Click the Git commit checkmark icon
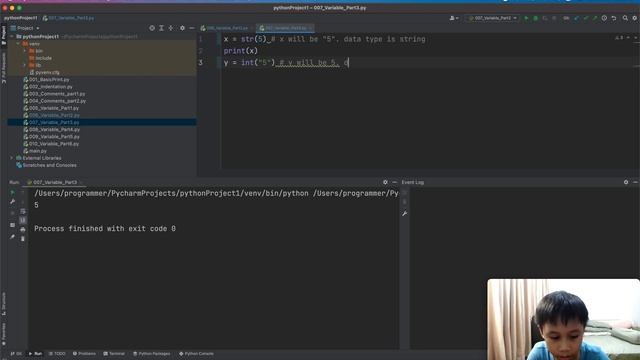This screenshot has width=640, height=360. pos(586,18)
